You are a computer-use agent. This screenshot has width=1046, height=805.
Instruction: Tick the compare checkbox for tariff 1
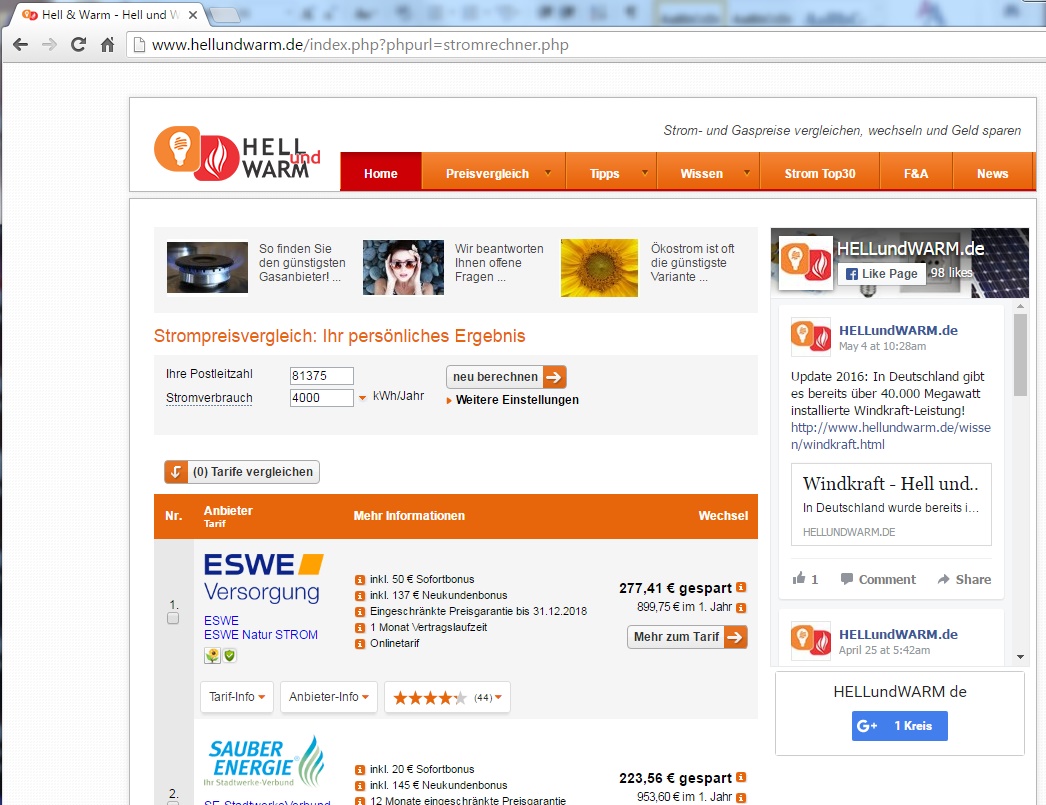point(173,619)
